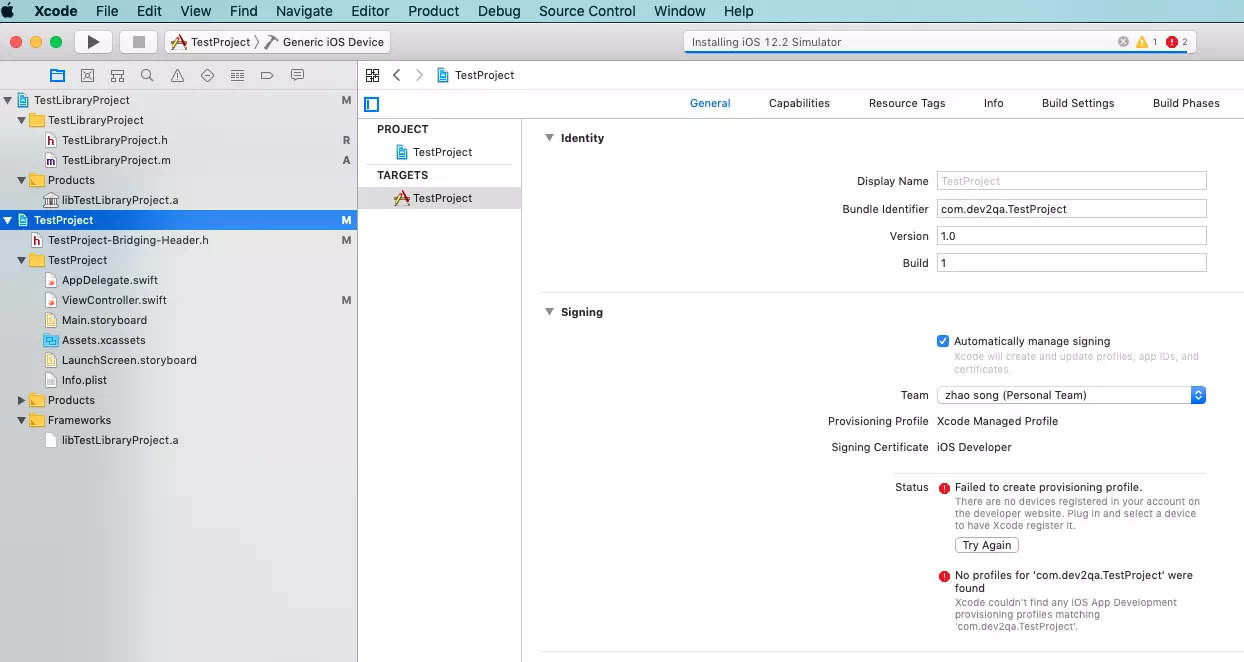1244x662 pixels.
Task: Open the Source Control navigator
Action: tap(87, 75)
